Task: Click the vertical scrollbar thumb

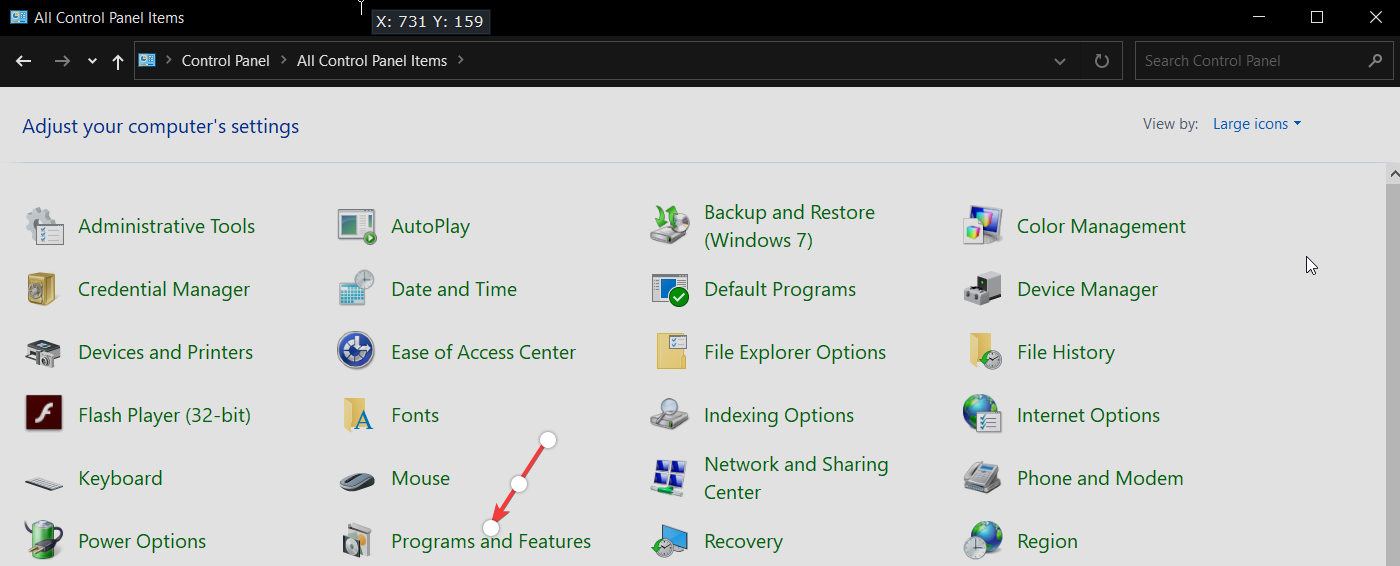Action: (1393, 375)
